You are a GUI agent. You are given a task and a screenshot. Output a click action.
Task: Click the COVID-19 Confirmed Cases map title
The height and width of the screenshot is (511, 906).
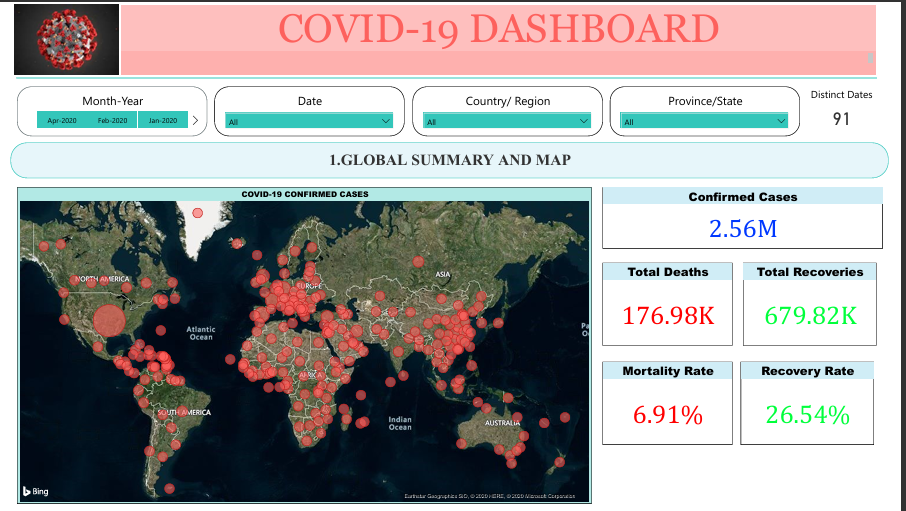coord(305,194)
